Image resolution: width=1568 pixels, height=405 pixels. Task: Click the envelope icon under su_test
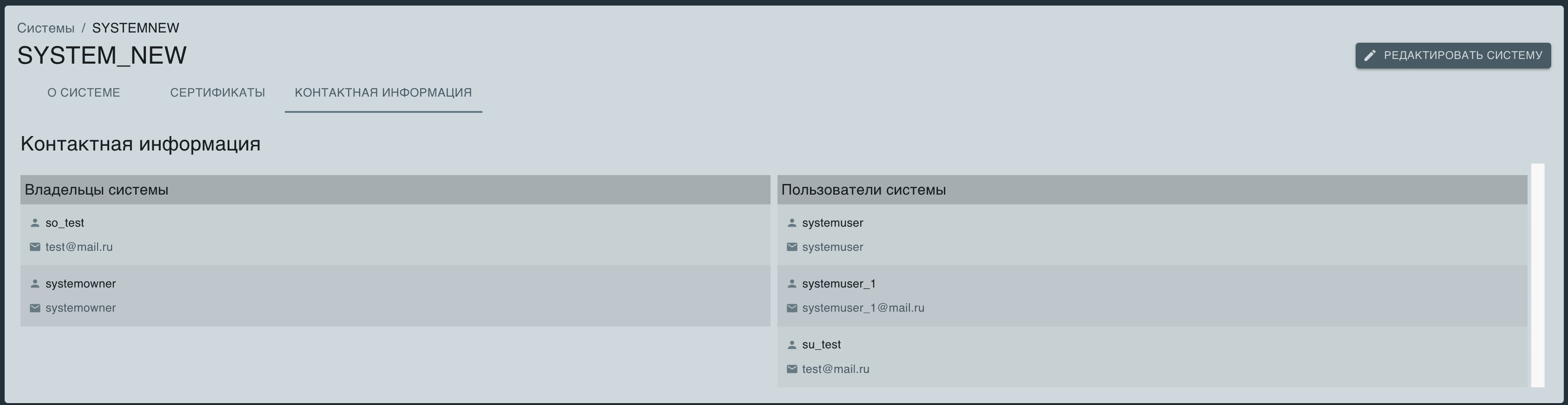coord(791,369)
